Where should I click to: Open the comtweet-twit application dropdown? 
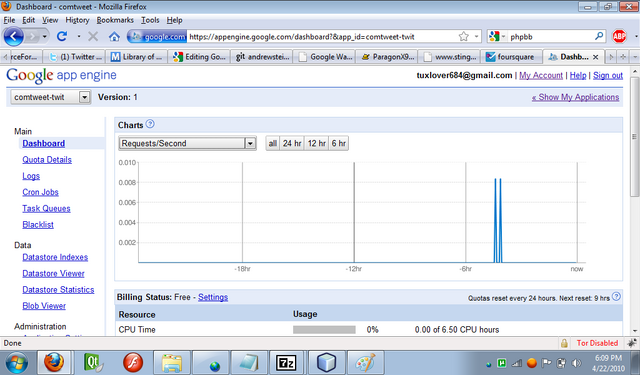coord(50,97)
